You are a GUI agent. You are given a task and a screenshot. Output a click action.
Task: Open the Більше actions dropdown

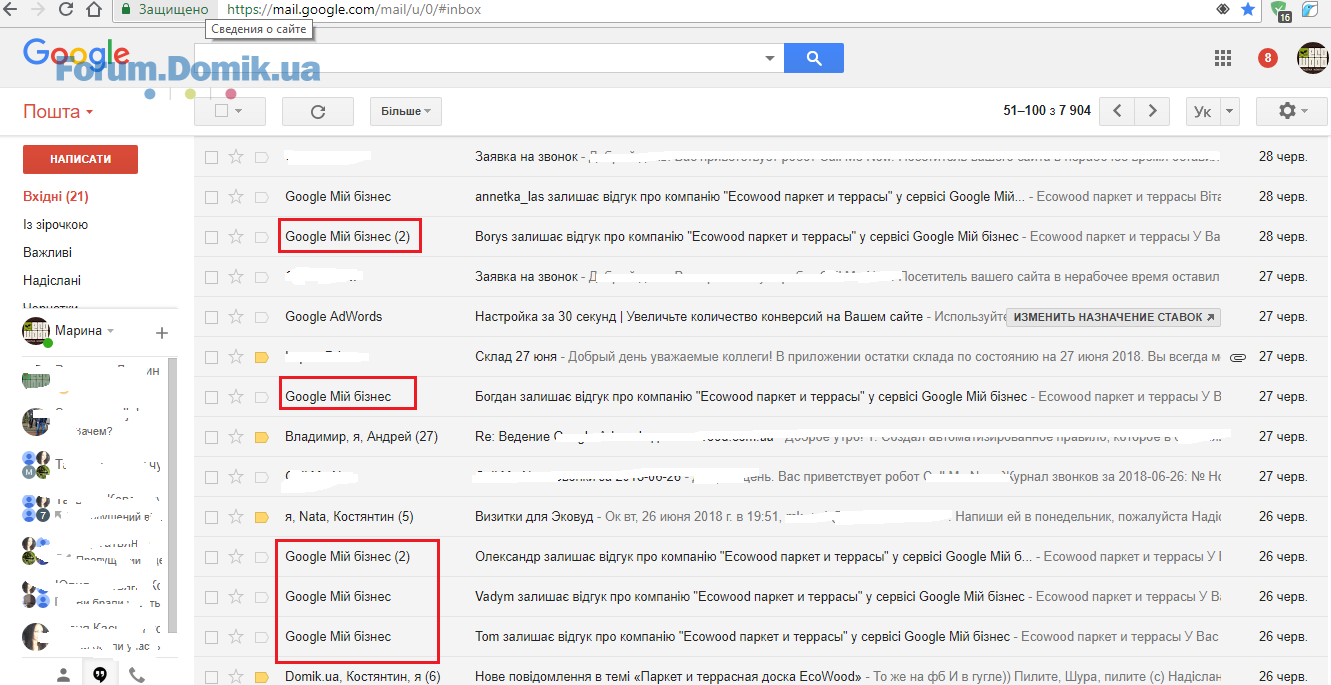(405, 111)
